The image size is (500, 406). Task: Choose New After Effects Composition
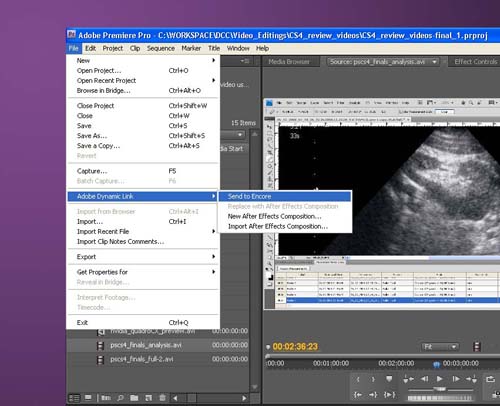285,216
